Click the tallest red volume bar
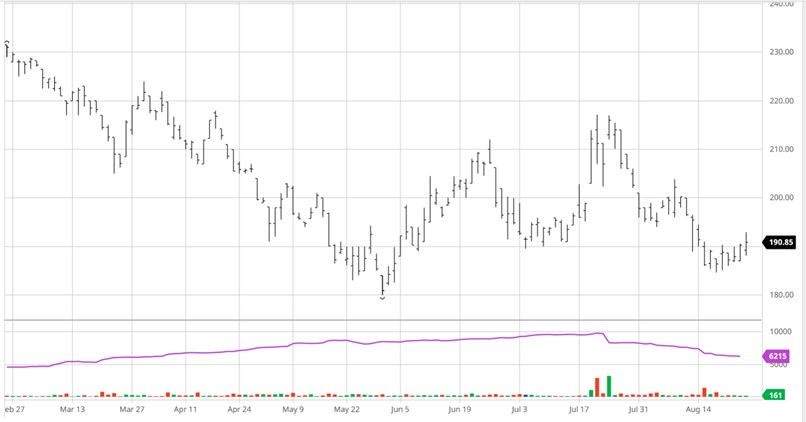806x422 pixels. (x=597, y=388)
